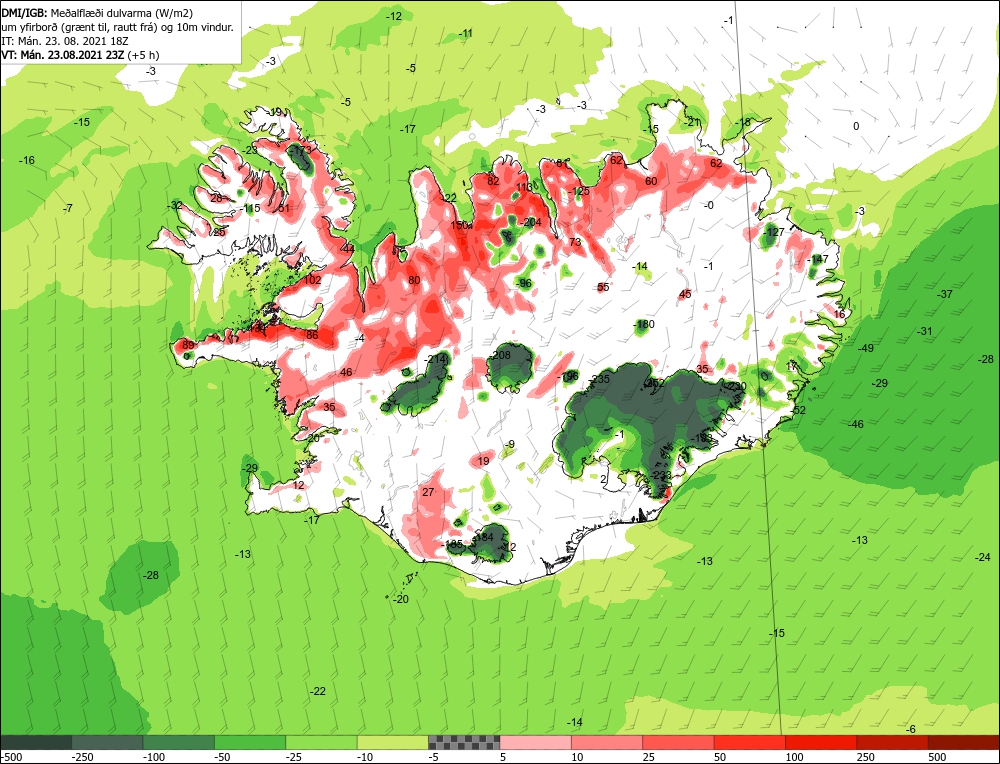The width and height of the screenshot is (1000, 764).
Task: Select light green swatch between -25 and -10
Action: click(322, 742)
